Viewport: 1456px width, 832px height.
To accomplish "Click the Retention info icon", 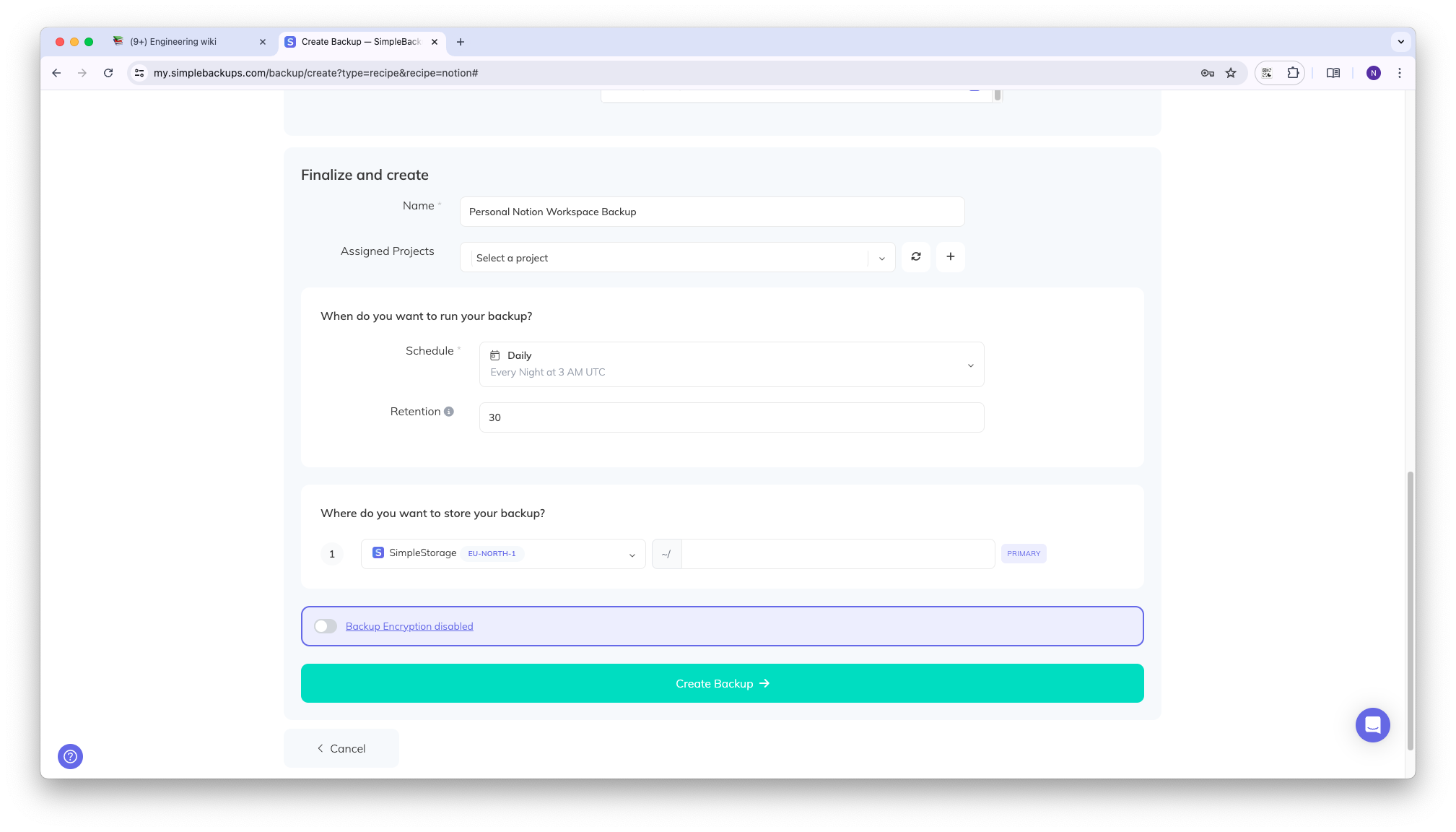I will [449, 411].
